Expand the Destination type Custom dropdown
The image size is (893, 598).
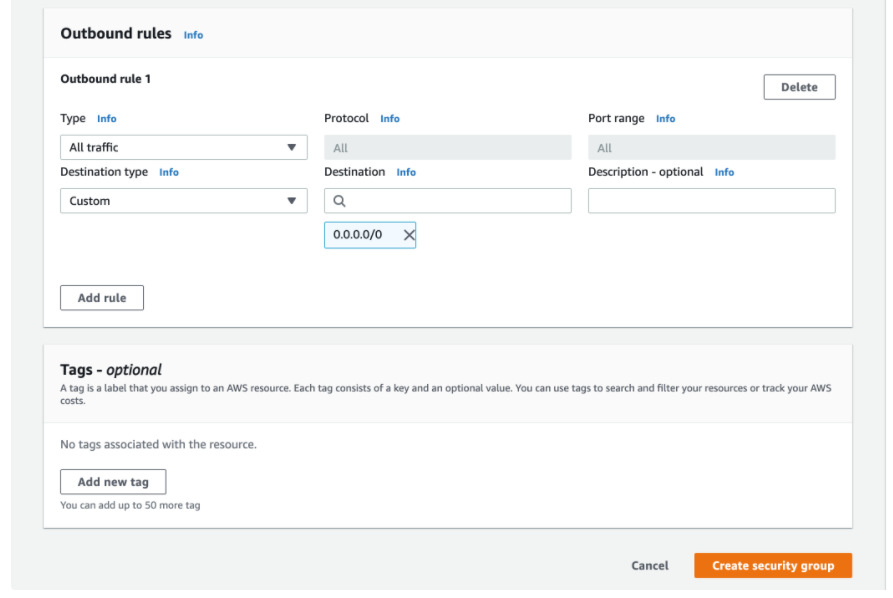(183, 201)
